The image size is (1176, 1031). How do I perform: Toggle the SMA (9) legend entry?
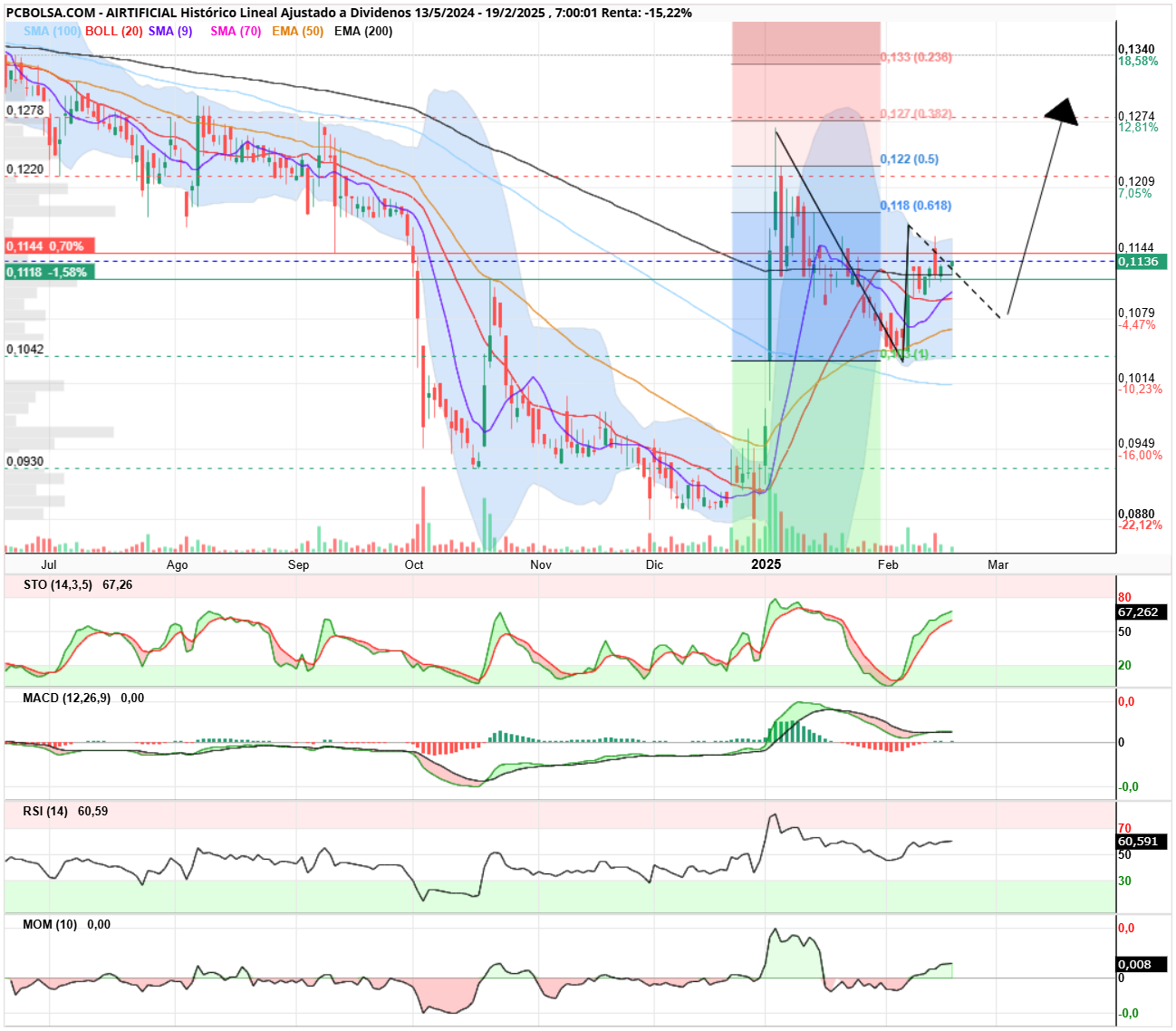tap(170, 31)
